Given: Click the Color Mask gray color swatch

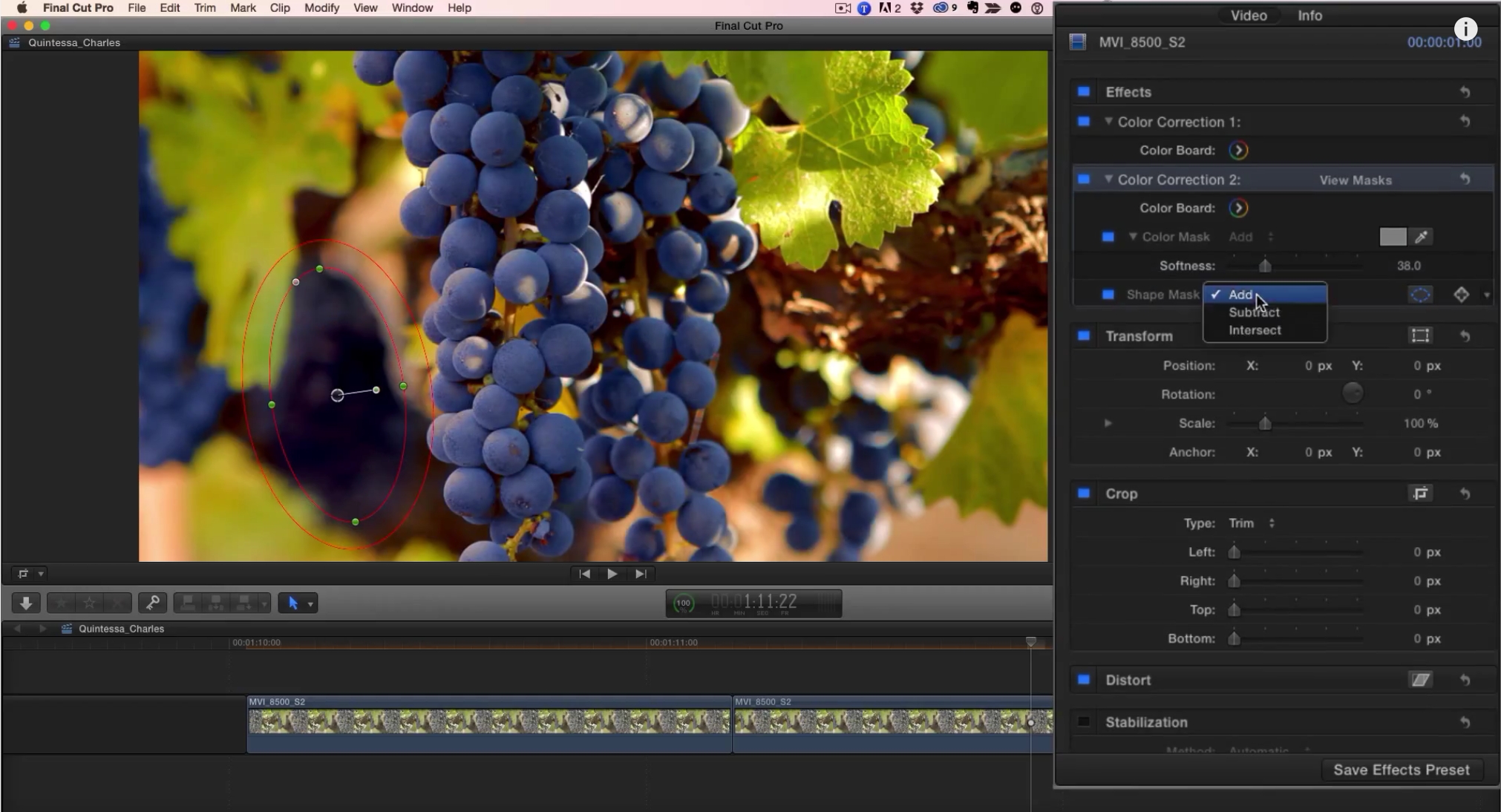Looking at the screenshot, I should click(x=1393, y=237).
